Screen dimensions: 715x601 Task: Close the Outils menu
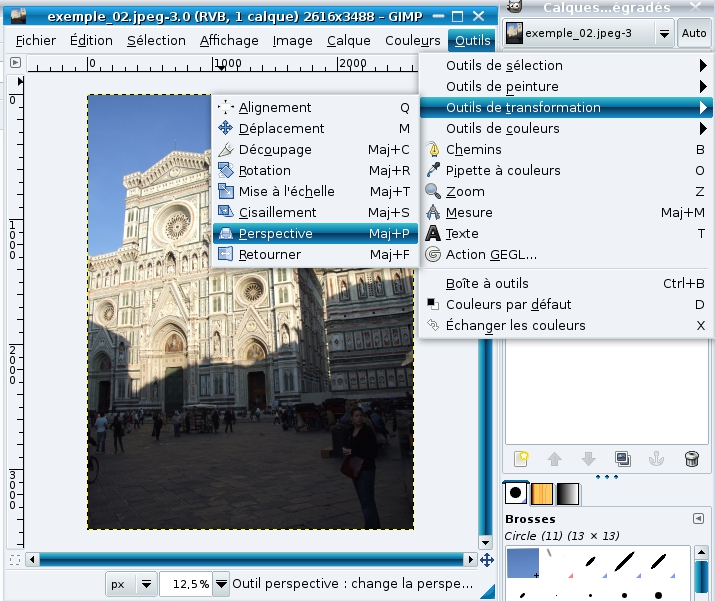(x=472, y=41)
